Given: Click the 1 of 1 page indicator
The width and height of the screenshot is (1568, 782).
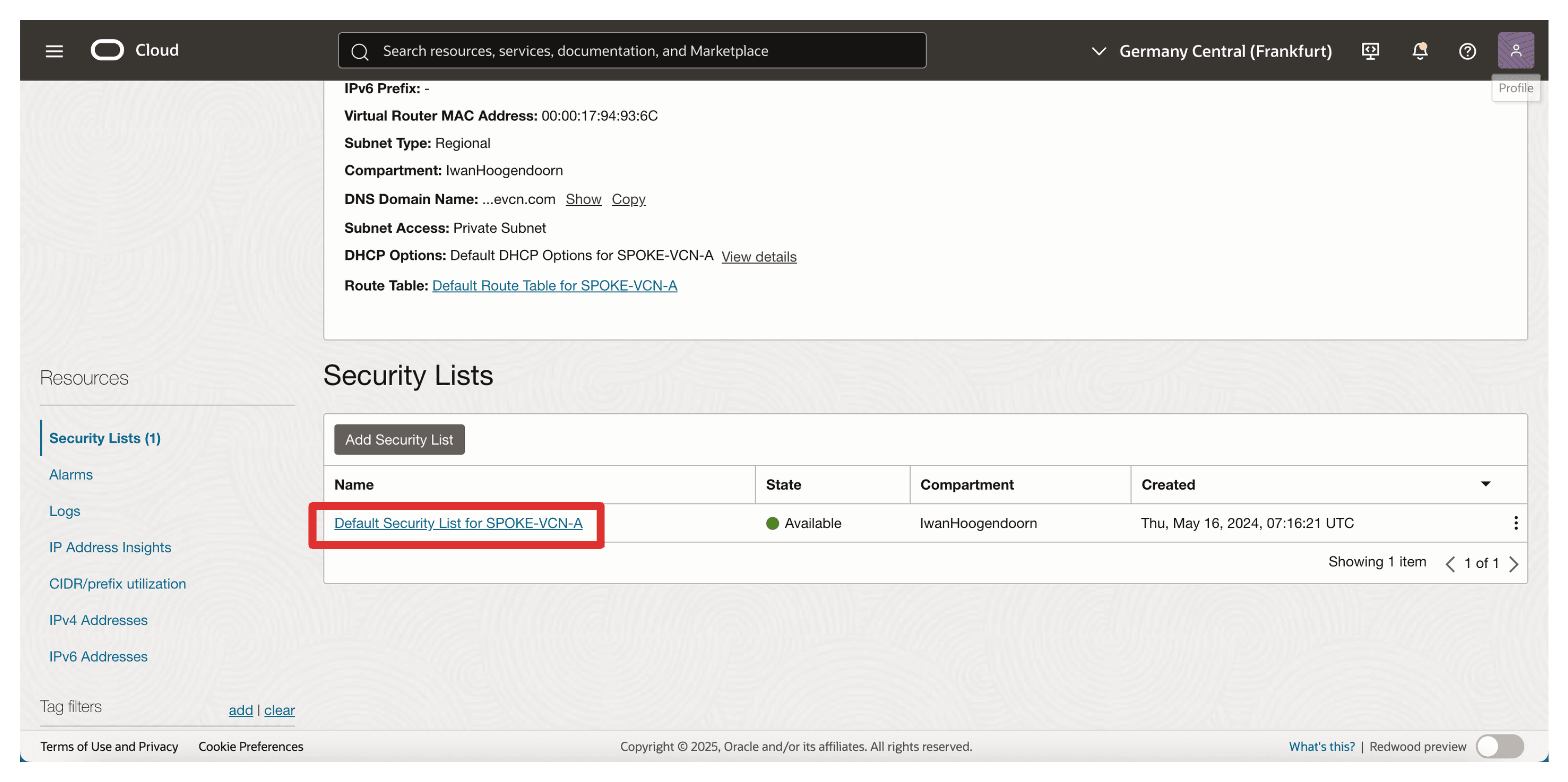Looking at the screenshot, I should click(1482, 564).
